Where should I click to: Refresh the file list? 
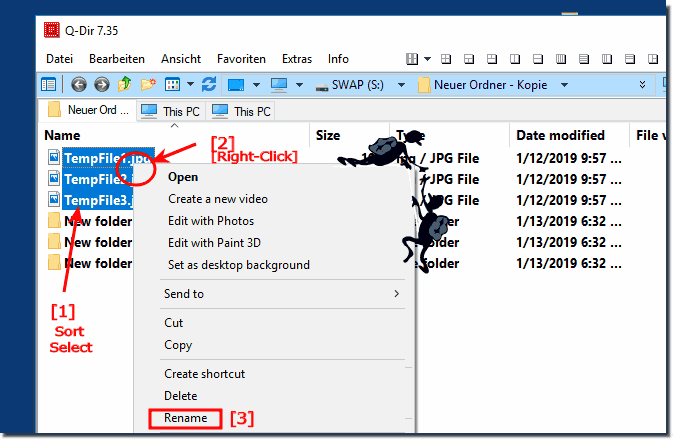click(209, 84)
